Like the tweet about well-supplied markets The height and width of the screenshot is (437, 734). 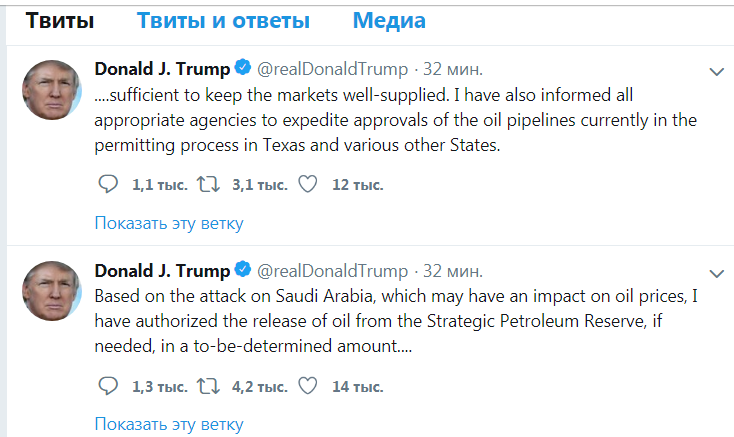click(x=308, y=184)
